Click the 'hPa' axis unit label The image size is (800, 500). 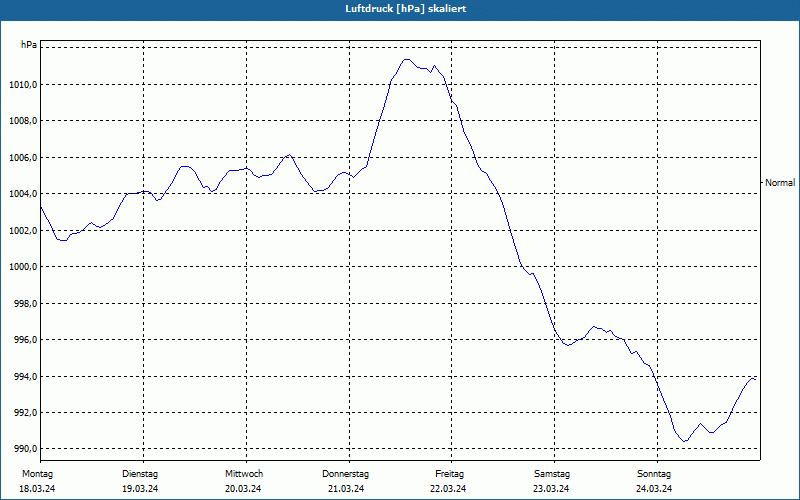tap(29, 45)
